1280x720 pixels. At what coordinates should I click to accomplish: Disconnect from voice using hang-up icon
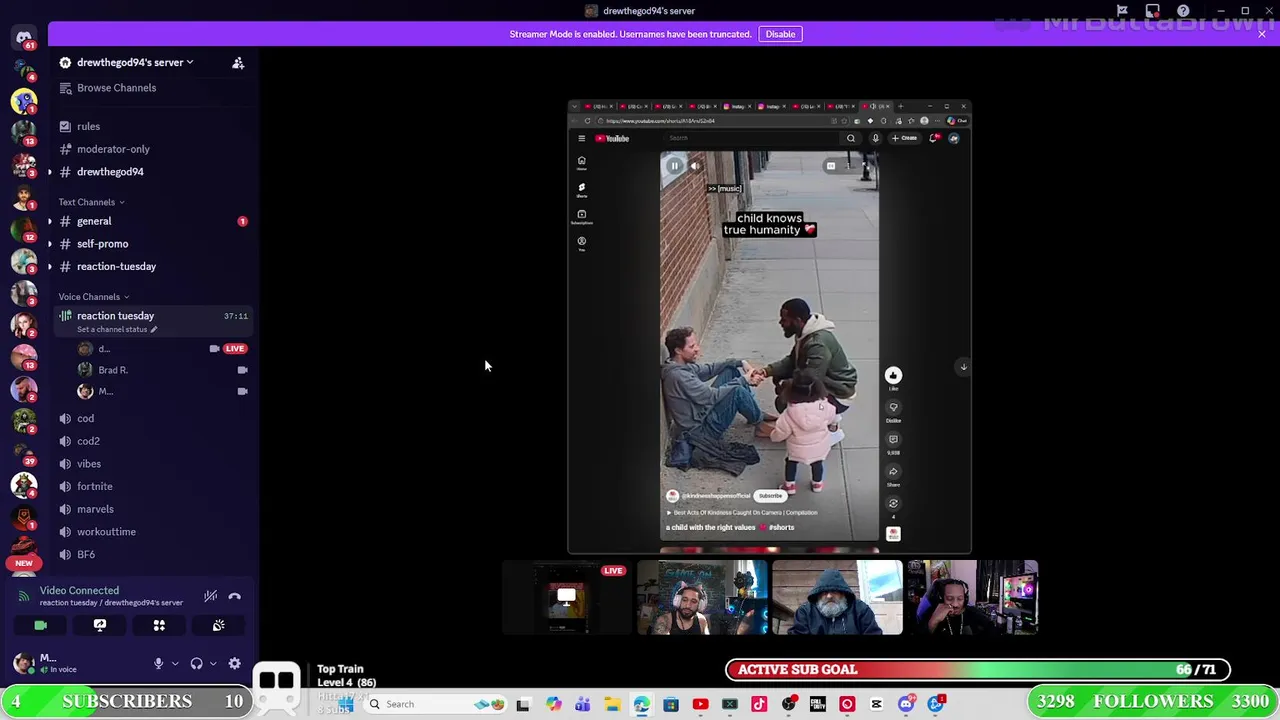(234, 596)
